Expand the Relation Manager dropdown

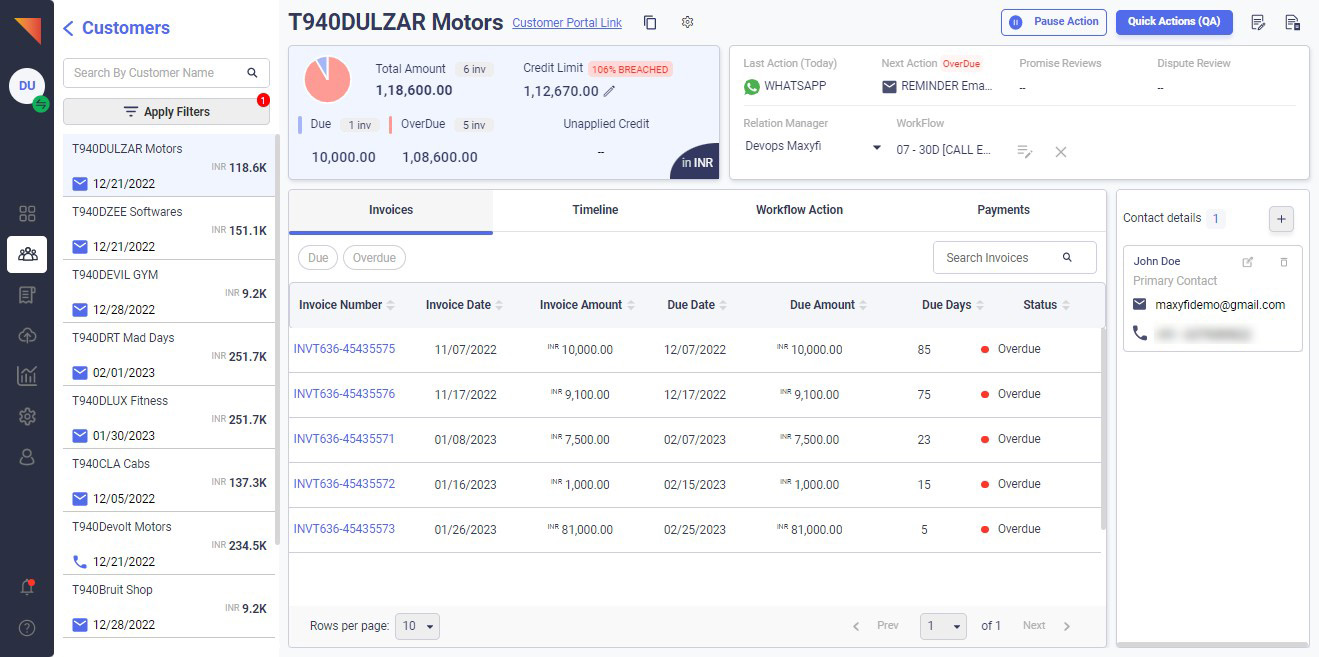[876, 147]
